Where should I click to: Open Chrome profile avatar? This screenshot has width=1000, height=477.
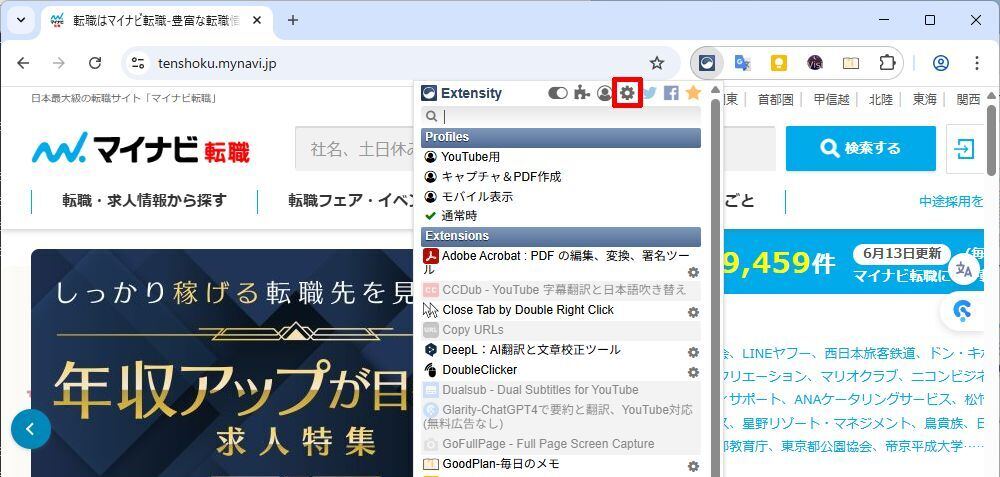click(941, 62)
